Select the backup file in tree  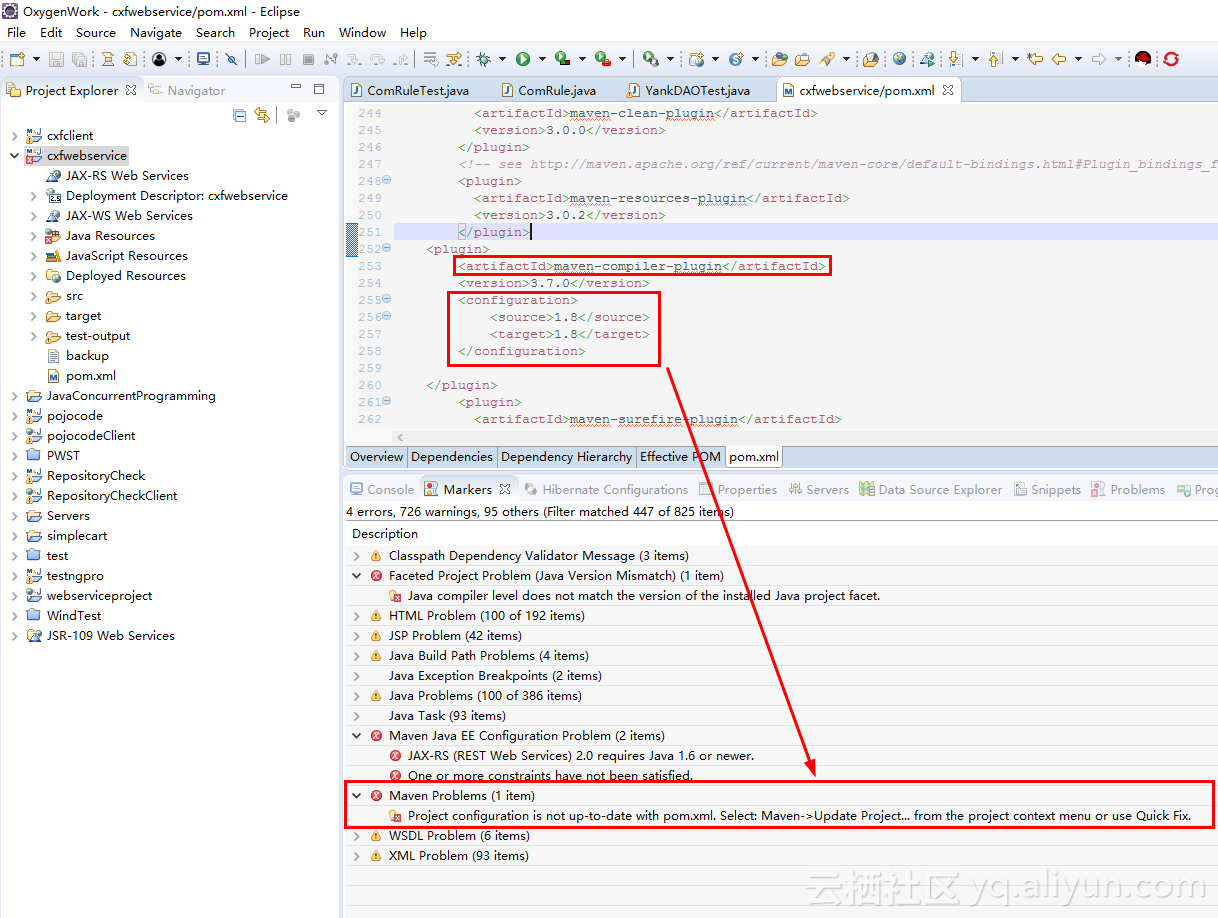78,356
